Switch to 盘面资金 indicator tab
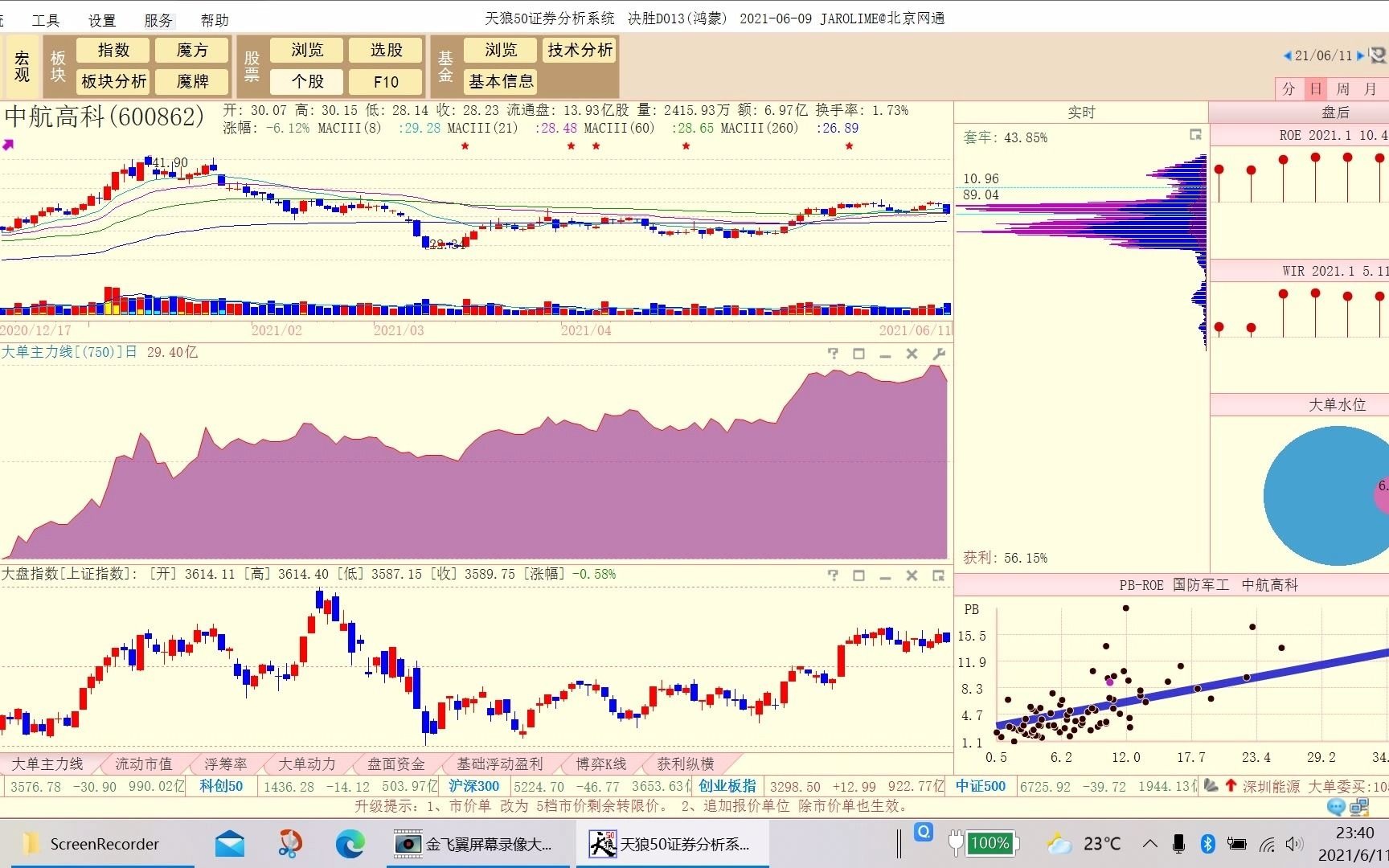This screenshot has height=868, width=1389. [396, 764]
